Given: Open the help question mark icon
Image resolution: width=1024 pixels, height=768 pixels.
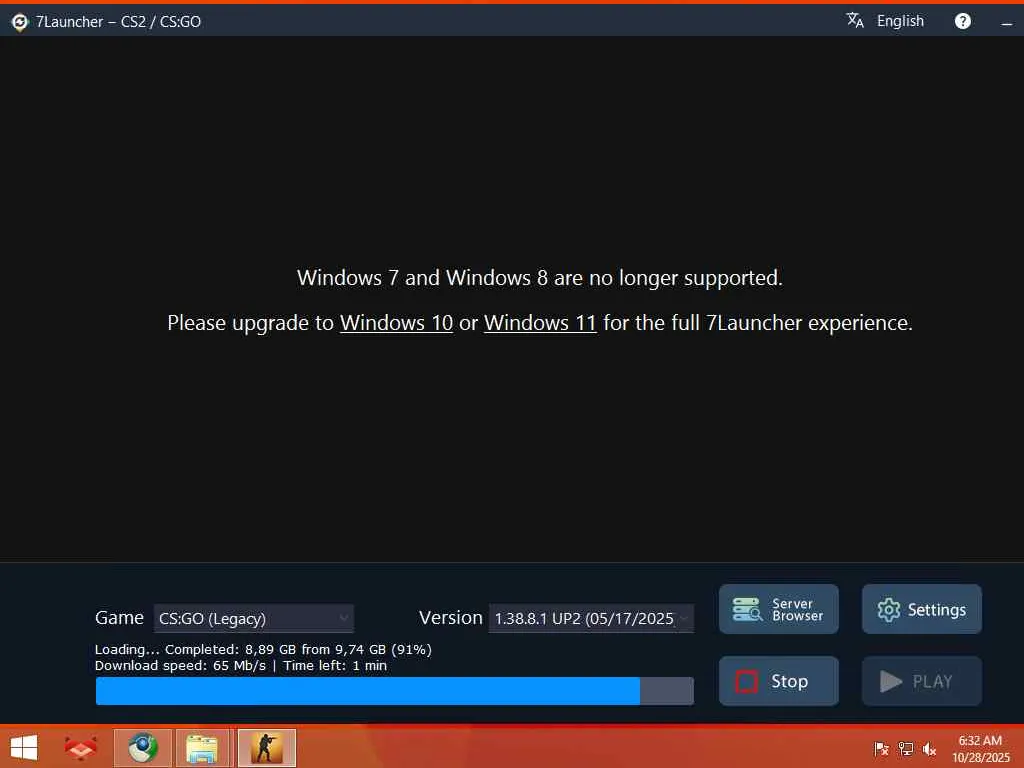Looking at the screenshot, I should 963,22.
